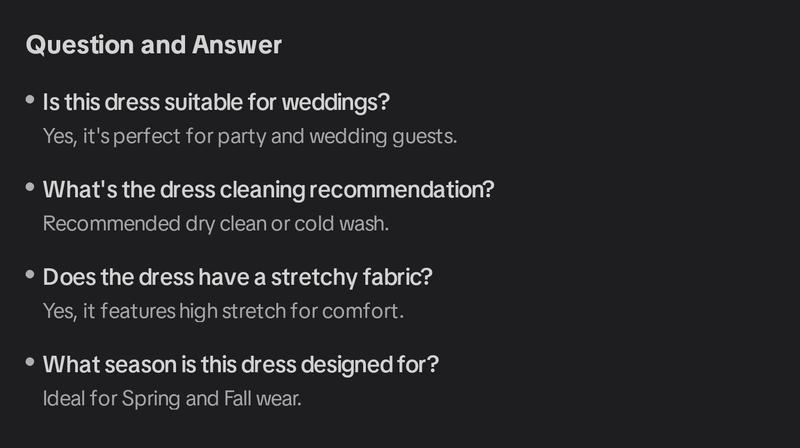This screenshot has height=448, width=800.
Task: Click the Question and Answer heading
Action: tap(154, 45)
